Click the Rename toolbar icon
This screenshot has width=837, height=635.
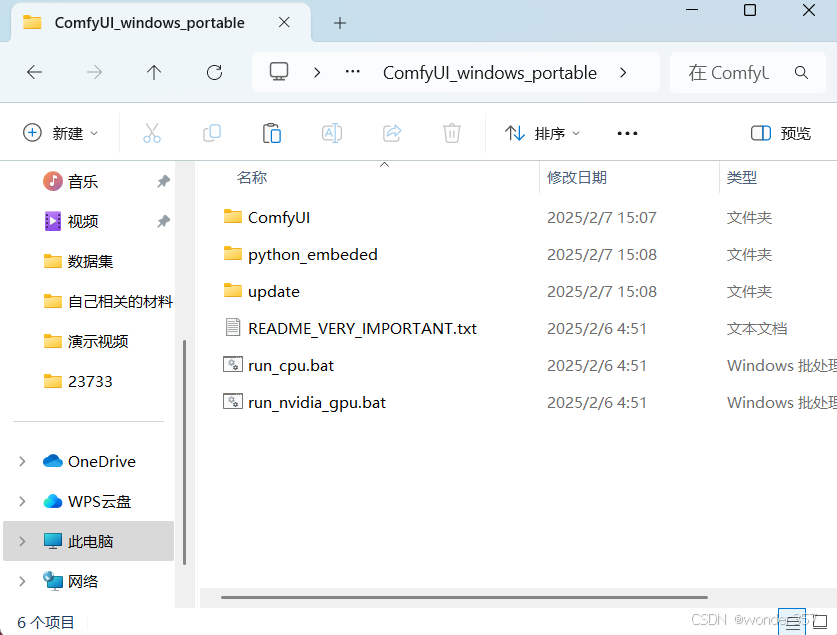(332, 133)
